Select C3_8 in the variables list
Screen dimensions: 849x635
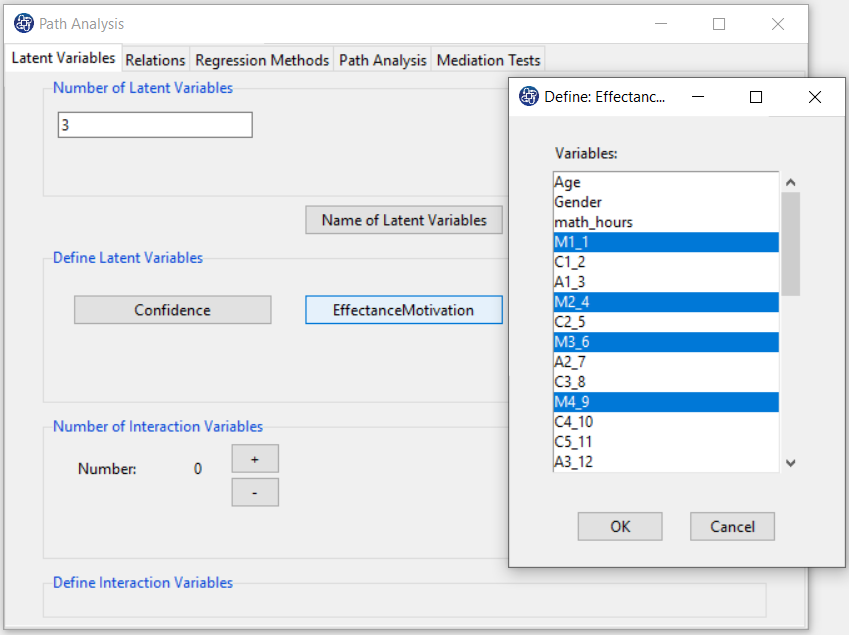pos(666,383)
